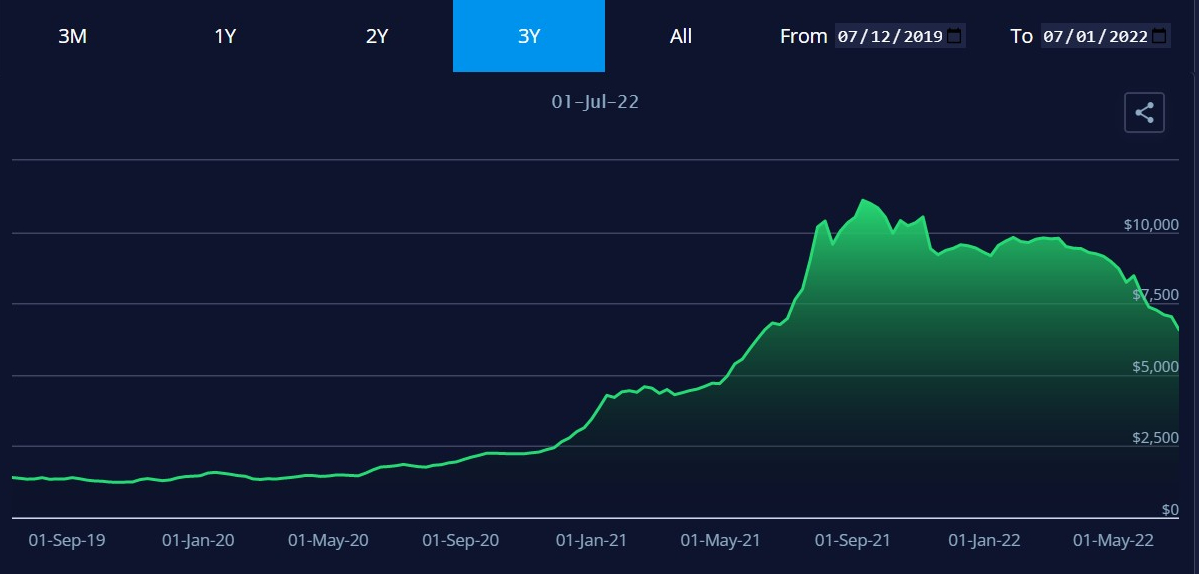Viewport: 1199px width, 574px height.
Task: Click the 01-May-22 axis date
Action: [1114, 540]
